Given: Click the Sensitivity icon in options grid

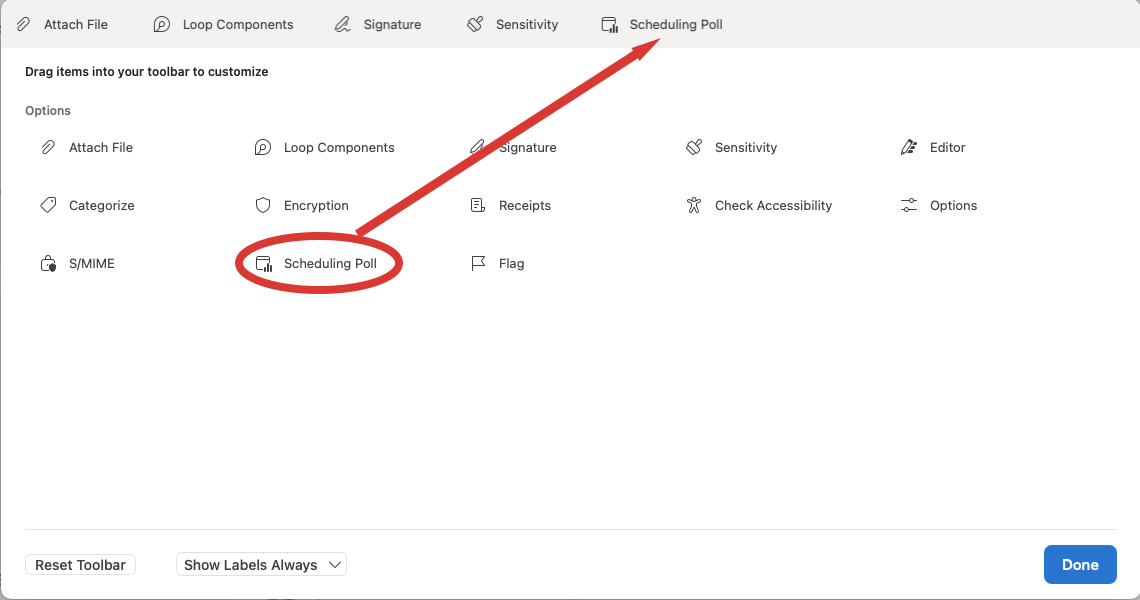Looking at the screenshot, I should [694, 148].
